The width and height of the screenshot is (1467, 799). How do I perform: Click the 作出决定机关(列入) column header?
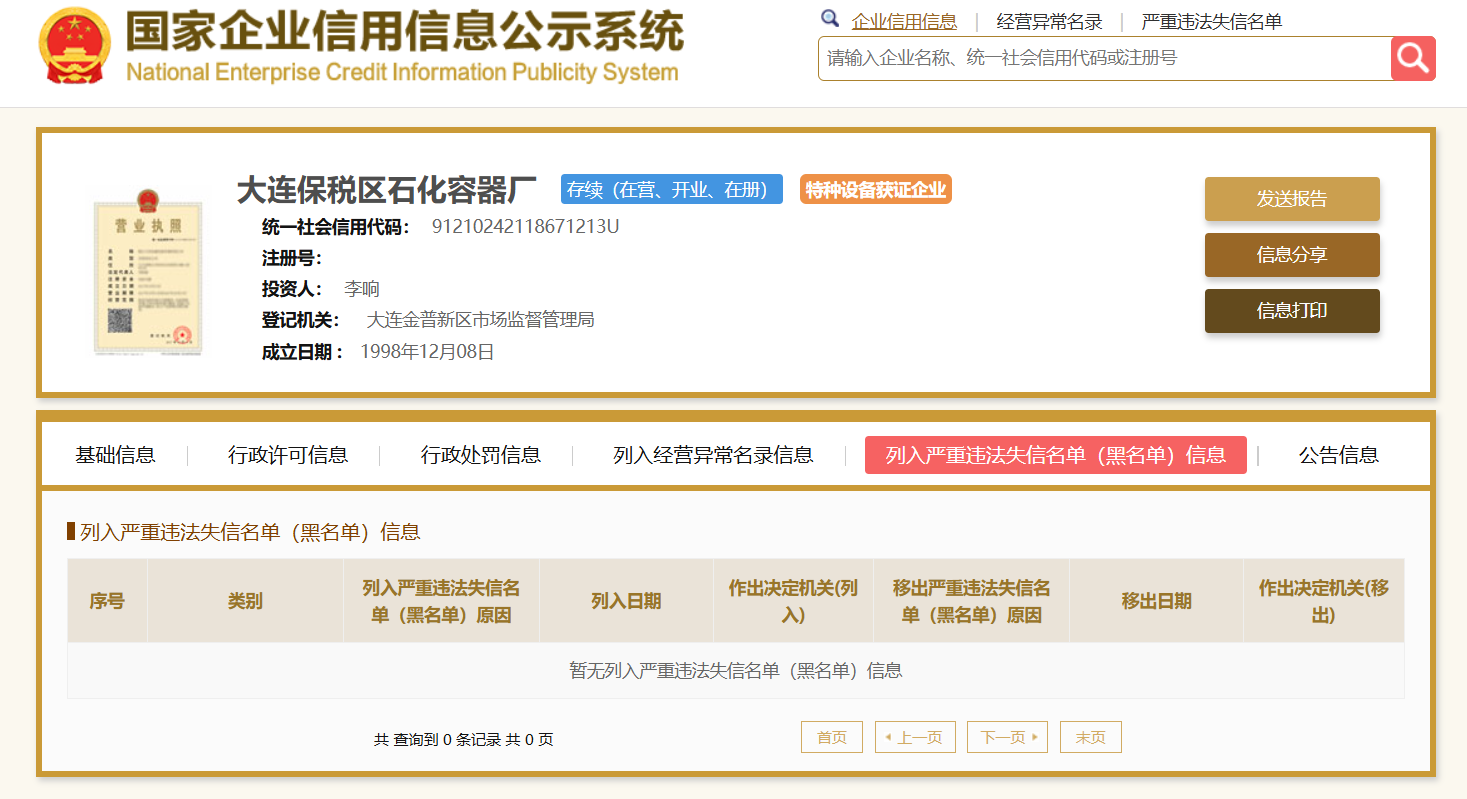(x=793, y=601)
